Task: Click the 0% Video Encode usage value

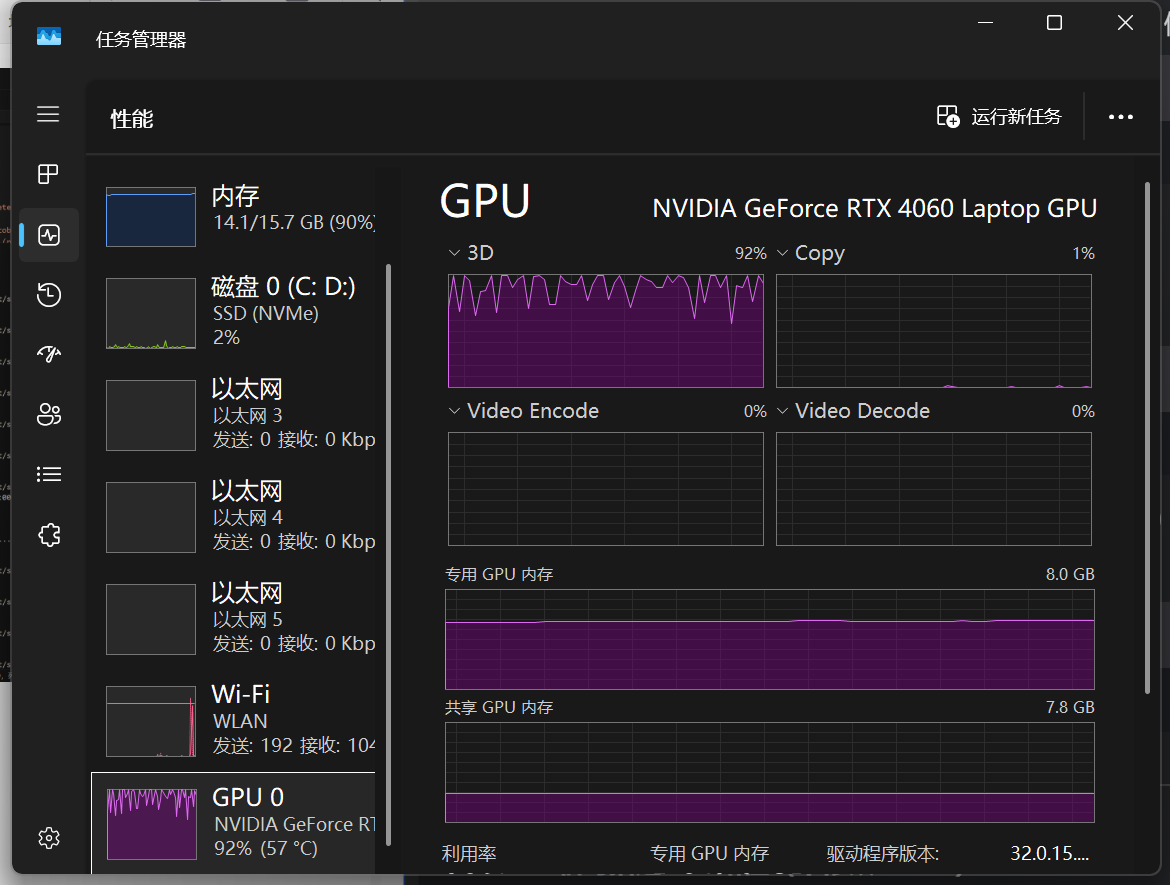Action: coord(755,411)
